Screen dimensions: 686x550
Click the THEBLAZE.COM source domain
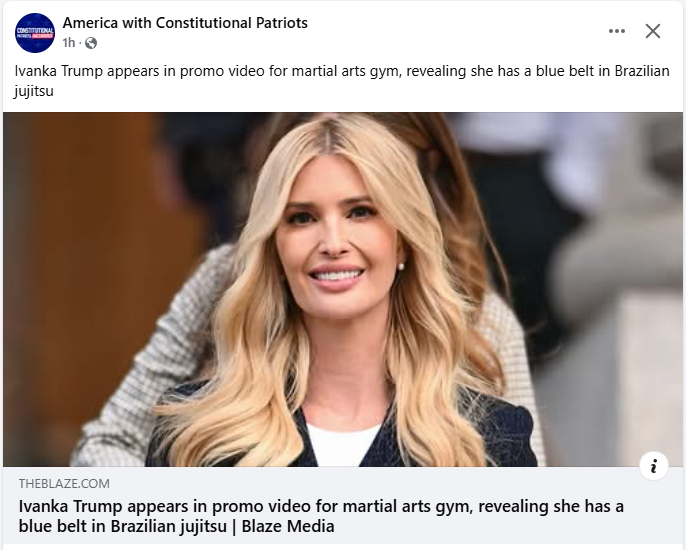(x=64, y=483)
